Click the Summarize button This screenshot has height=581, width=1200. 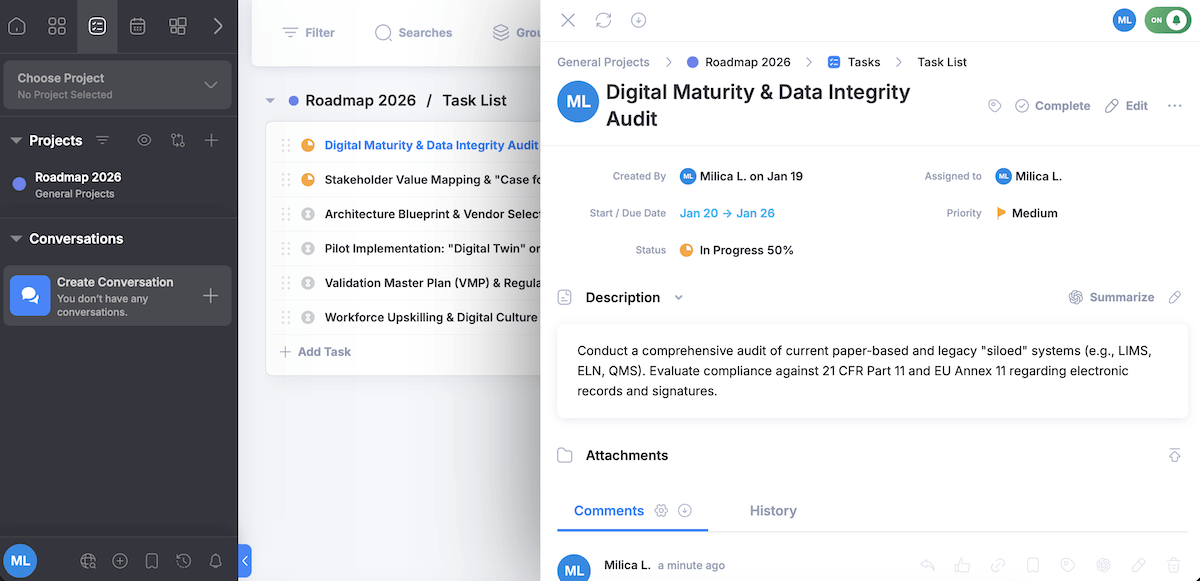(1111, 297)
